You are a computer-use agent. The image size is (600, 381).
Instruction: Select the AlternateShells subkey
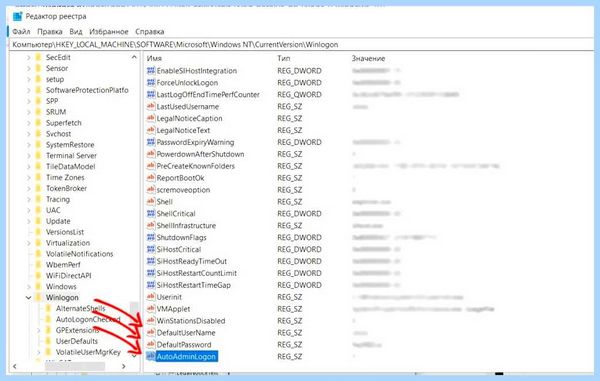[x=80, y=308]
